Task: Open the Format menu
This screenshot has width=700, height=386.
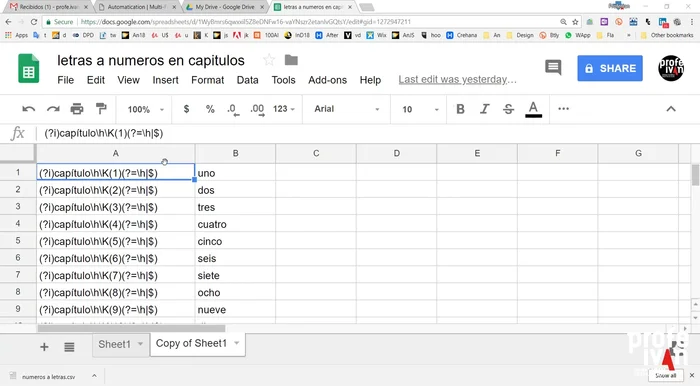Action: click(x=208, y=80)
